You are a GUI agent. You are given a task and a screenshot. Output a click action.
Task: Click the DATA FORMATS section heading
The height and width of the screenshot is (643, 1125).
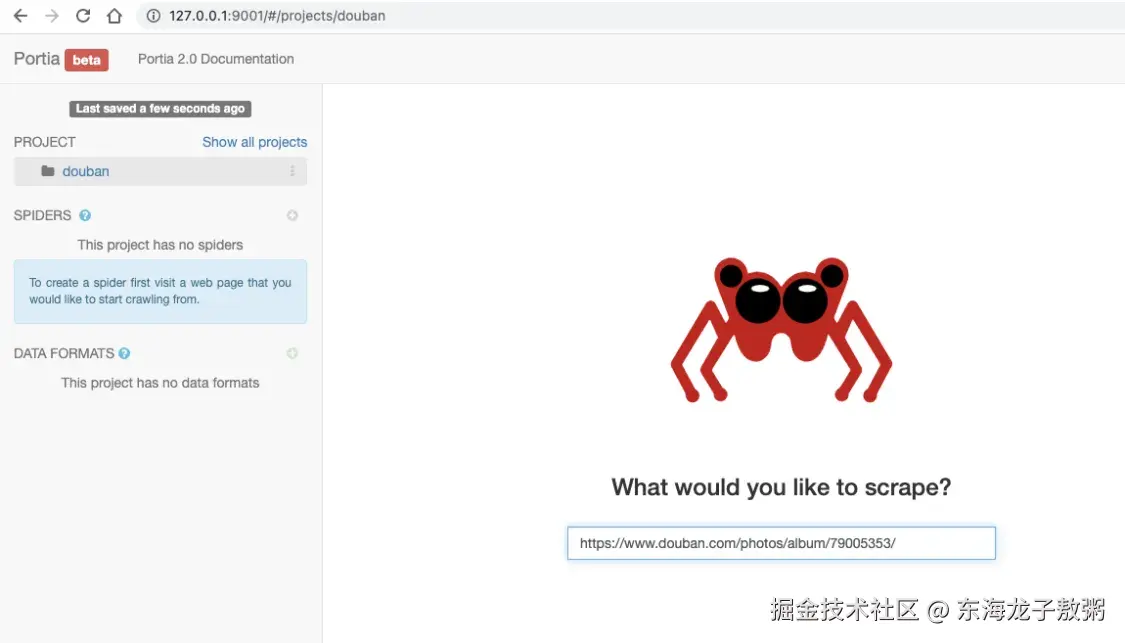coord(64,353)
